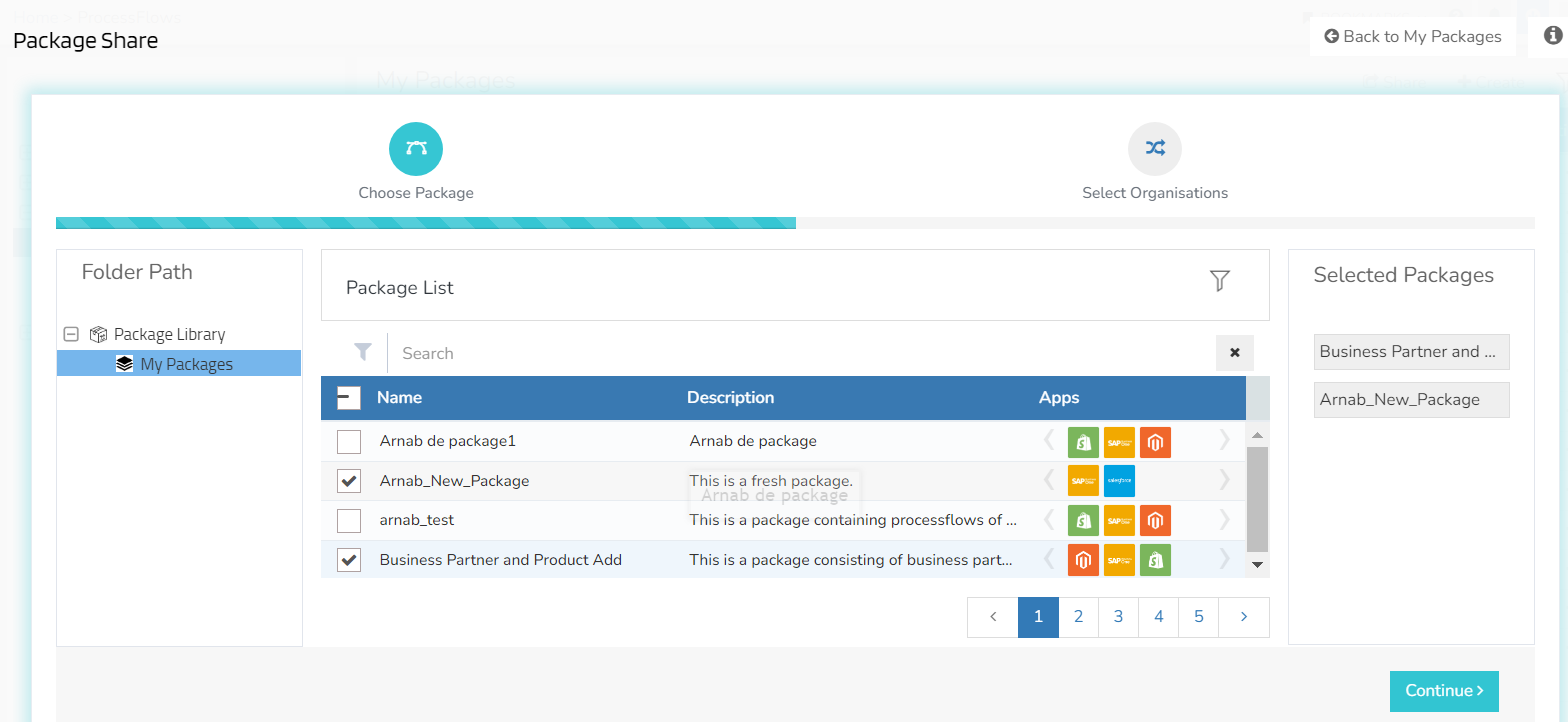Viewport: 1568px width, 722px height.
Task: Click Shopify icon in Arnab de package1 row
Action: [x=1083, y=441]
